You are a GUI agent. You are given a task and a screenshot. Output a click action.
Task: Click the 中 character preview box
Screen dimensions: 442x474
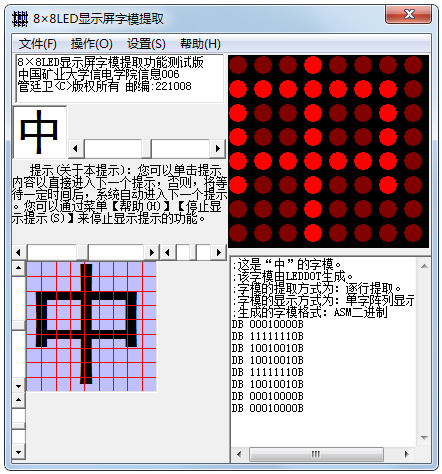[39, 132]
